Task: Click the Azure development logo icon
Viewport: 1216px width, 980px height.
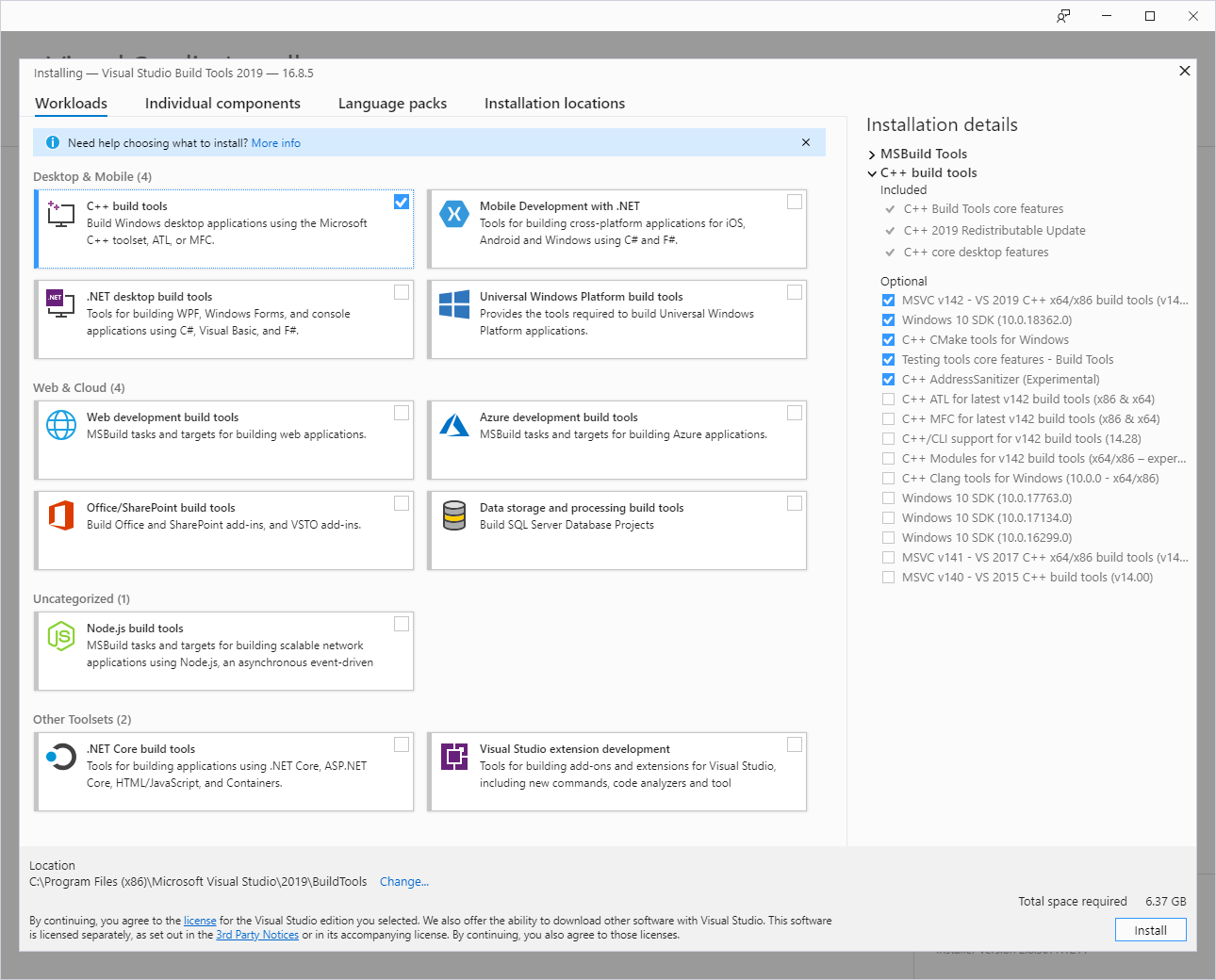Action: (454, 425)
